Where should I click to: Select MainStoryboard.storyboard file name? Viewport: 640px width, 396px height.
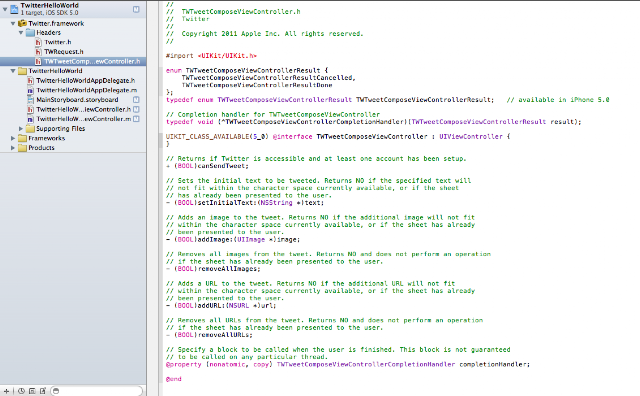coord(77,100)
